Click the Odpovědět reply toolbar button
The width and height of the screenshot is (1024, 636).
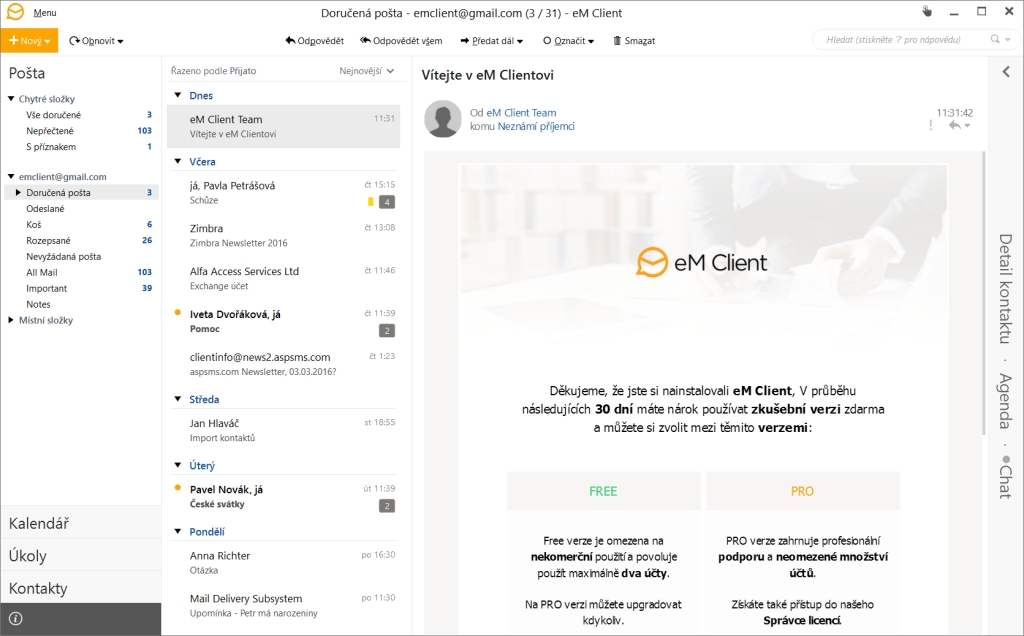pyautogui.click(x=314, y=41)
